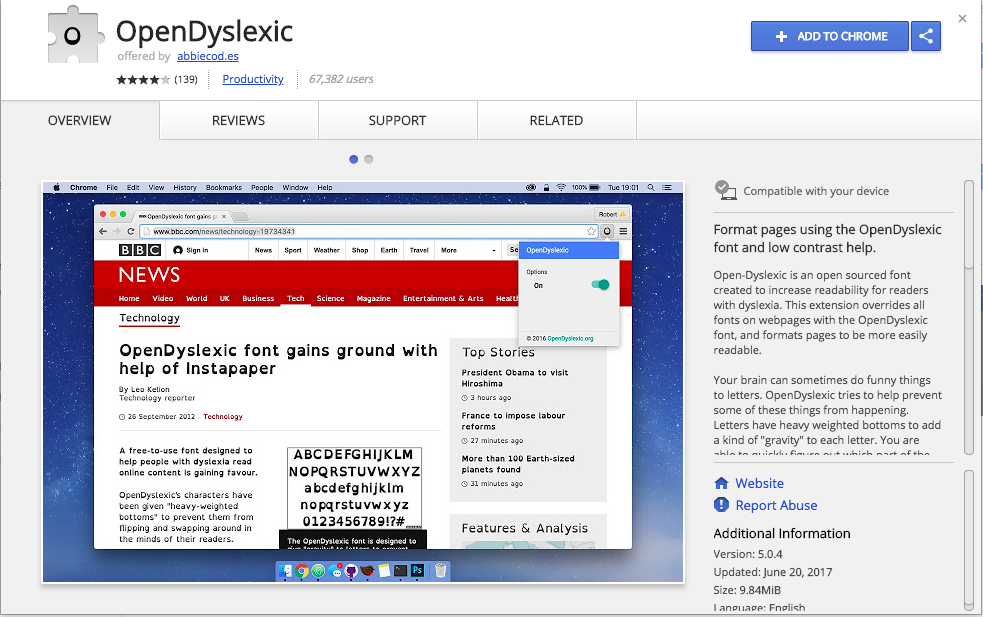Switch to the SUPPORT tab
Screen dimensions: 983x617
tap(397, 120)
